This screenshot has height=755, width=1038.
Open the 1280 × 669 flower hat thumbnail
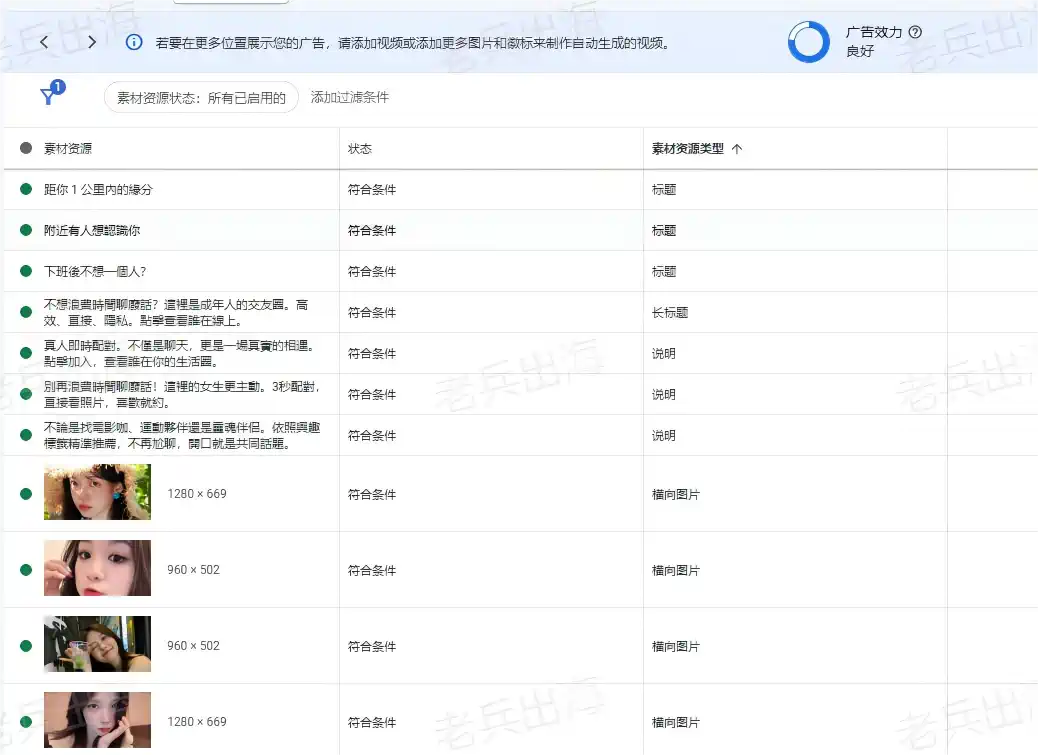click(97, 492)
